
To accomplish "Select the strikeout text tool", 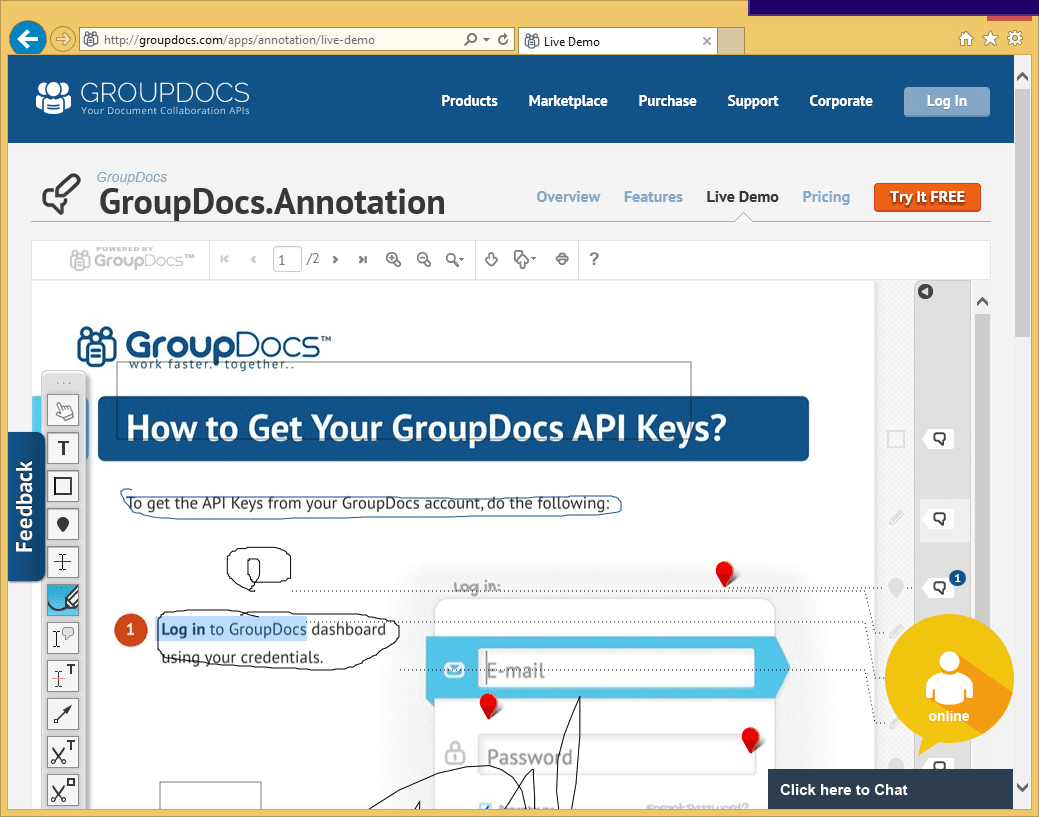I will (63, 563).
